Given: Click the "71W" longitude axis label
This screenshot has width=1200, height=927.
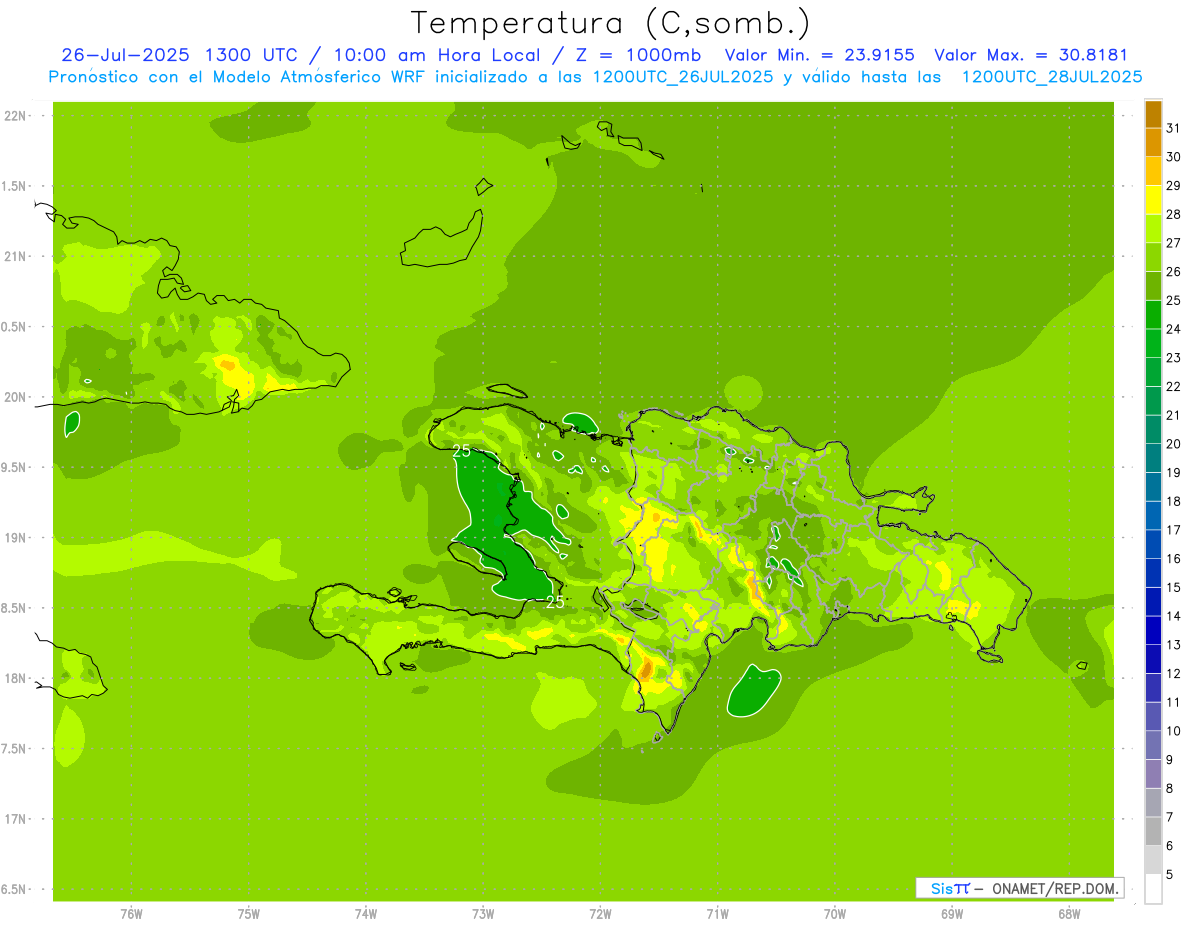Looking at the screenshot, I should click(x=717, y=914).
